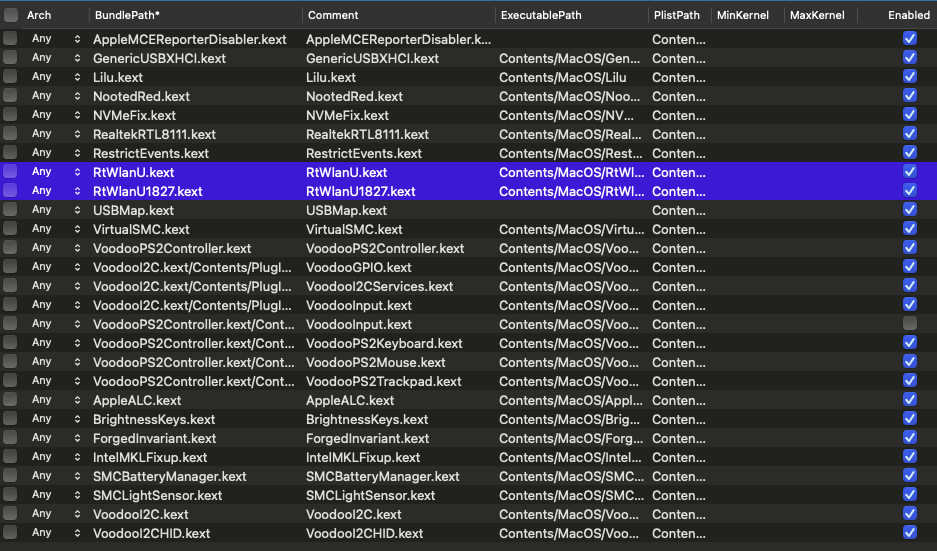The width and height of the screenshot is (937, 551).
Task: Select the MaxKernel column header
Action: tap(817, 15)
